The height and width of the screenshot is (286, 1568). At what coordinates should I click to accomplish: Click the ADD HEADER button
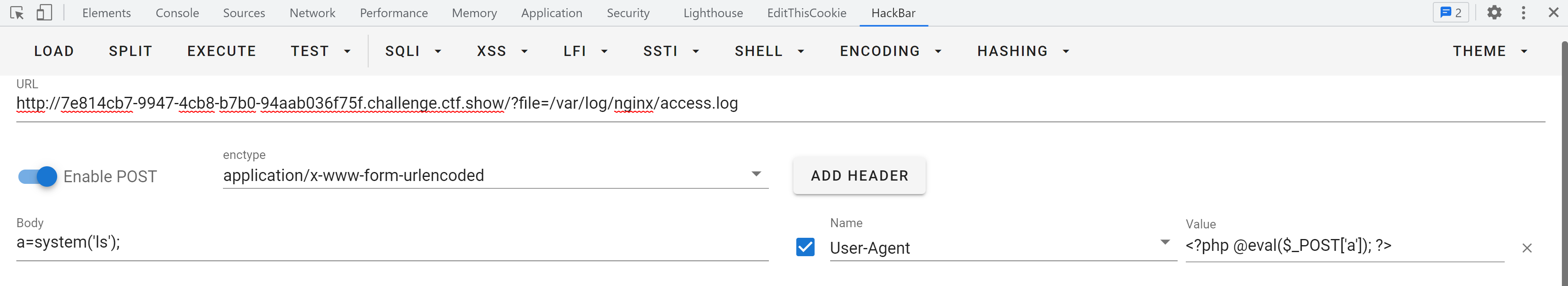coord(859,176)
